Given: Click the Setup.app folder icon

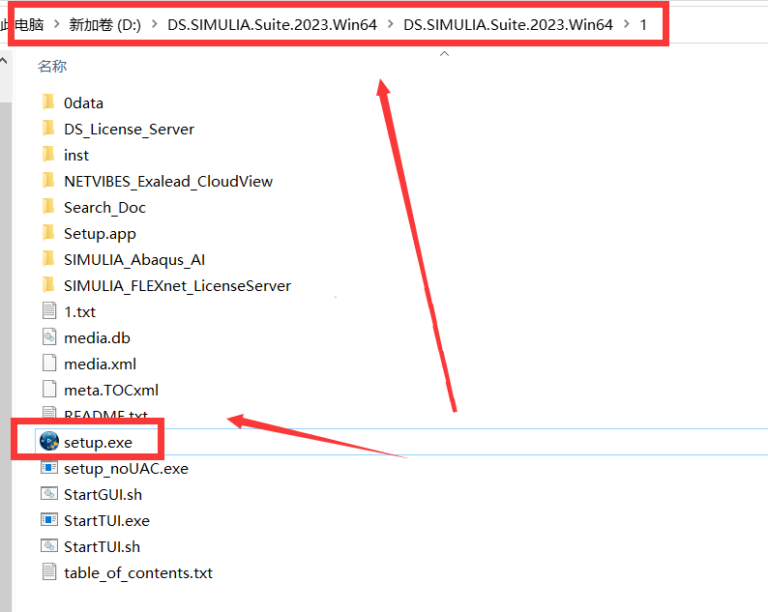Looking at the screenshot, I should coord(48,233).
